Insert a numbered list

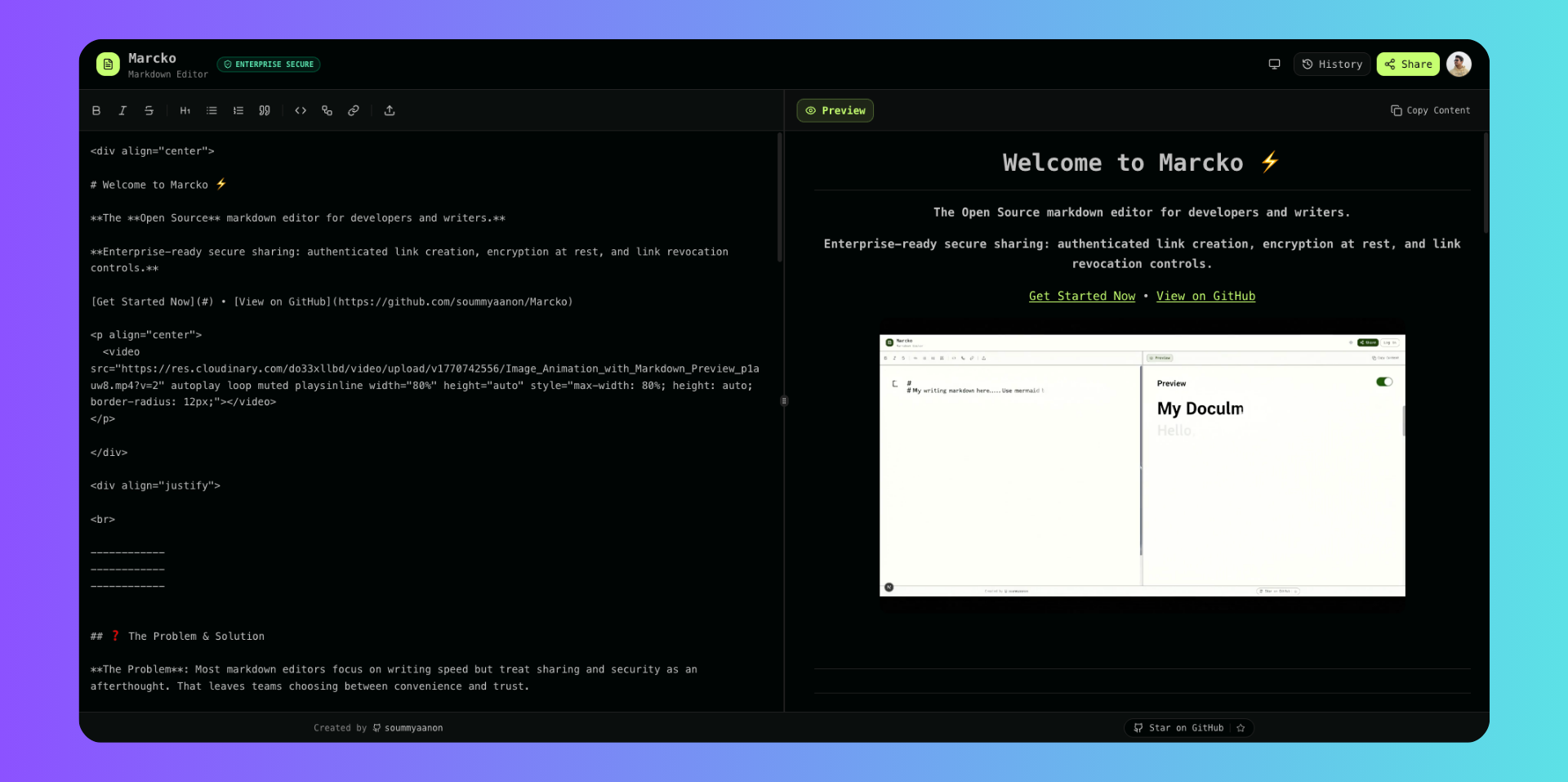click(238, 110)
